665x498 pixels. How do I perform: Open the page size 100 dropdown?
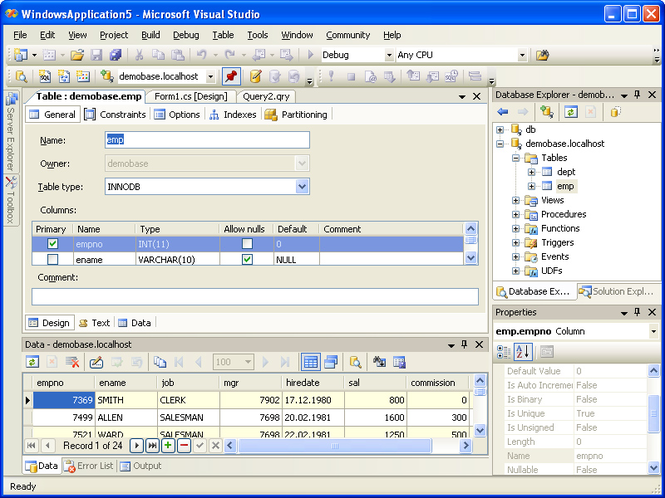coord(248,362)
